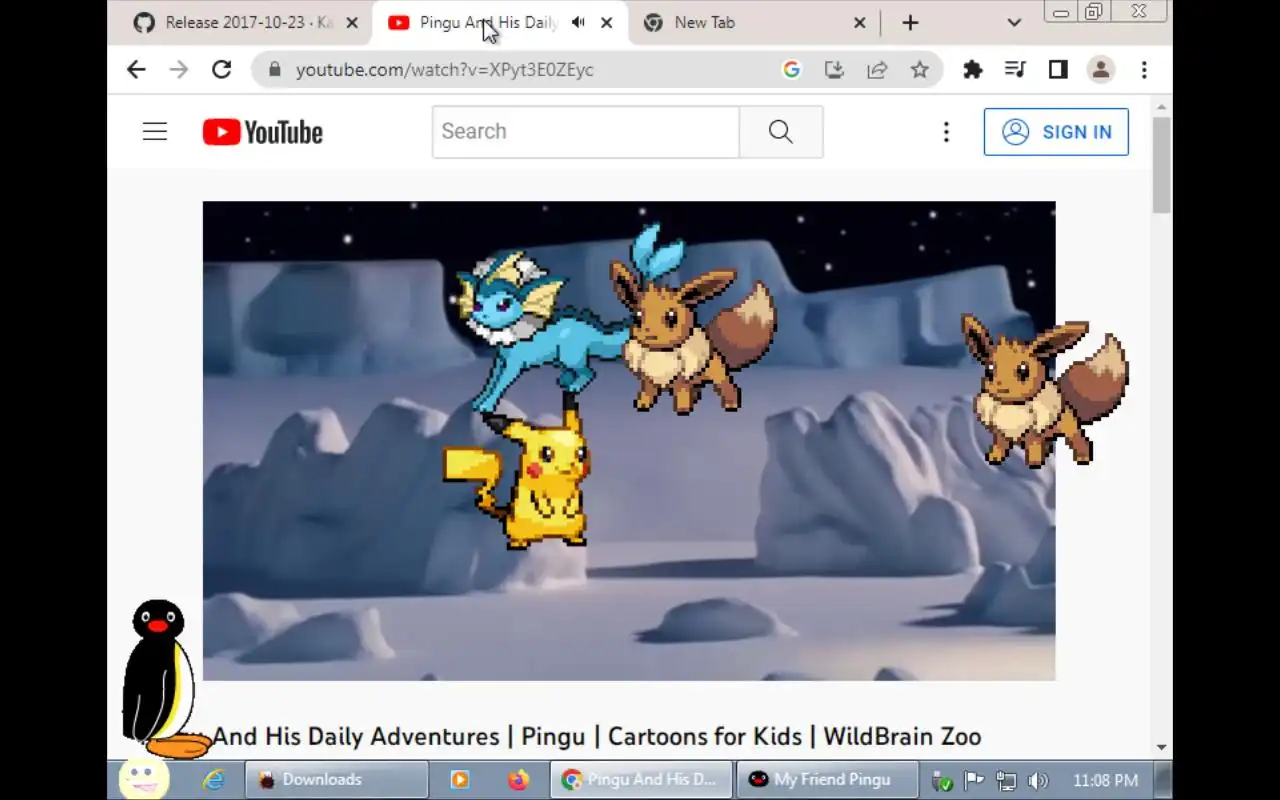This screenshot has width=1280, height=800.
Task: Focus the YouTube Search field
Action: pos(586,132)
